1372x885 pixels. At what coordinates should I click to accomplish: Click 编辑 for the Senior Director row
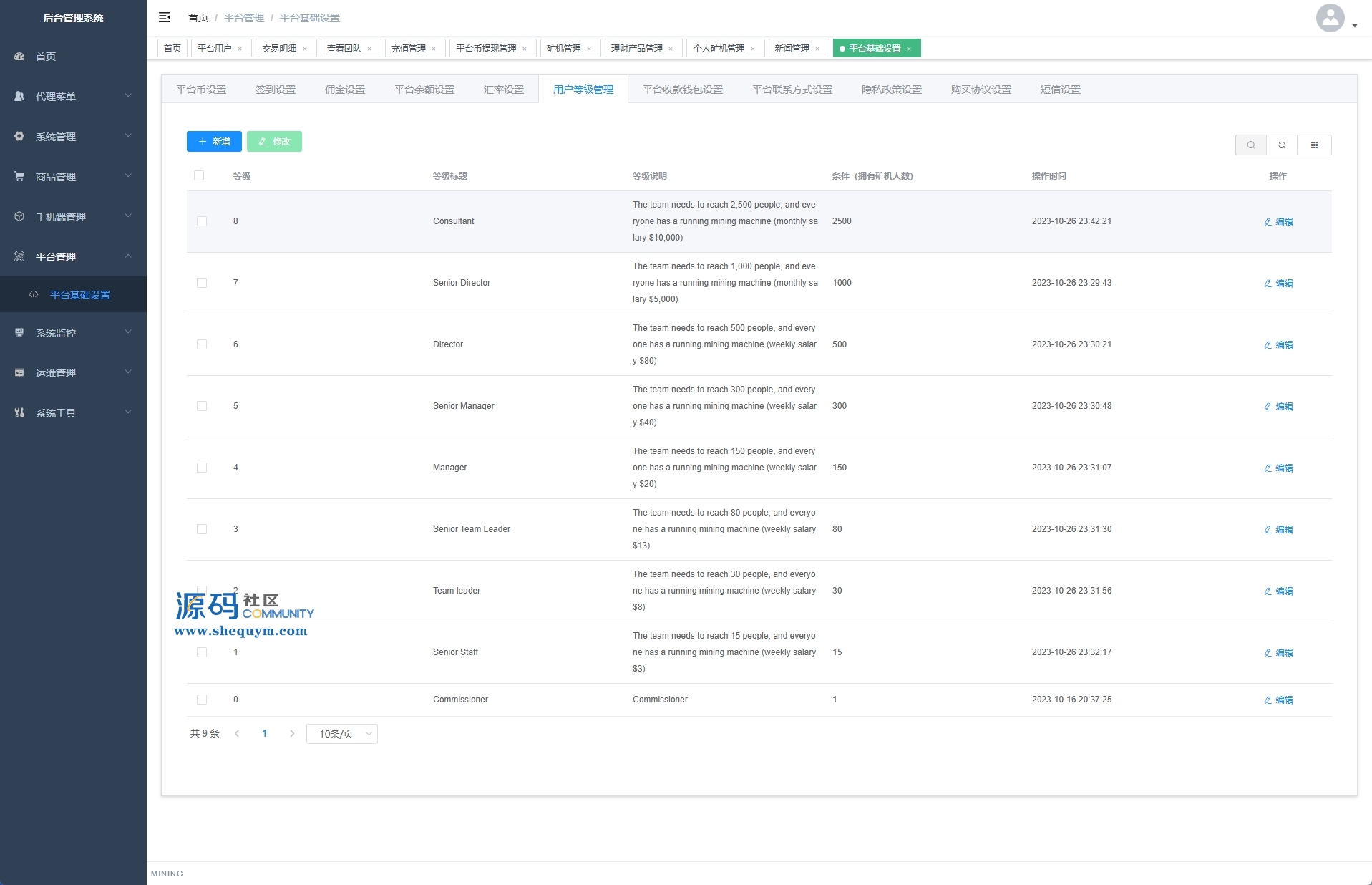tap(1278, 284)
